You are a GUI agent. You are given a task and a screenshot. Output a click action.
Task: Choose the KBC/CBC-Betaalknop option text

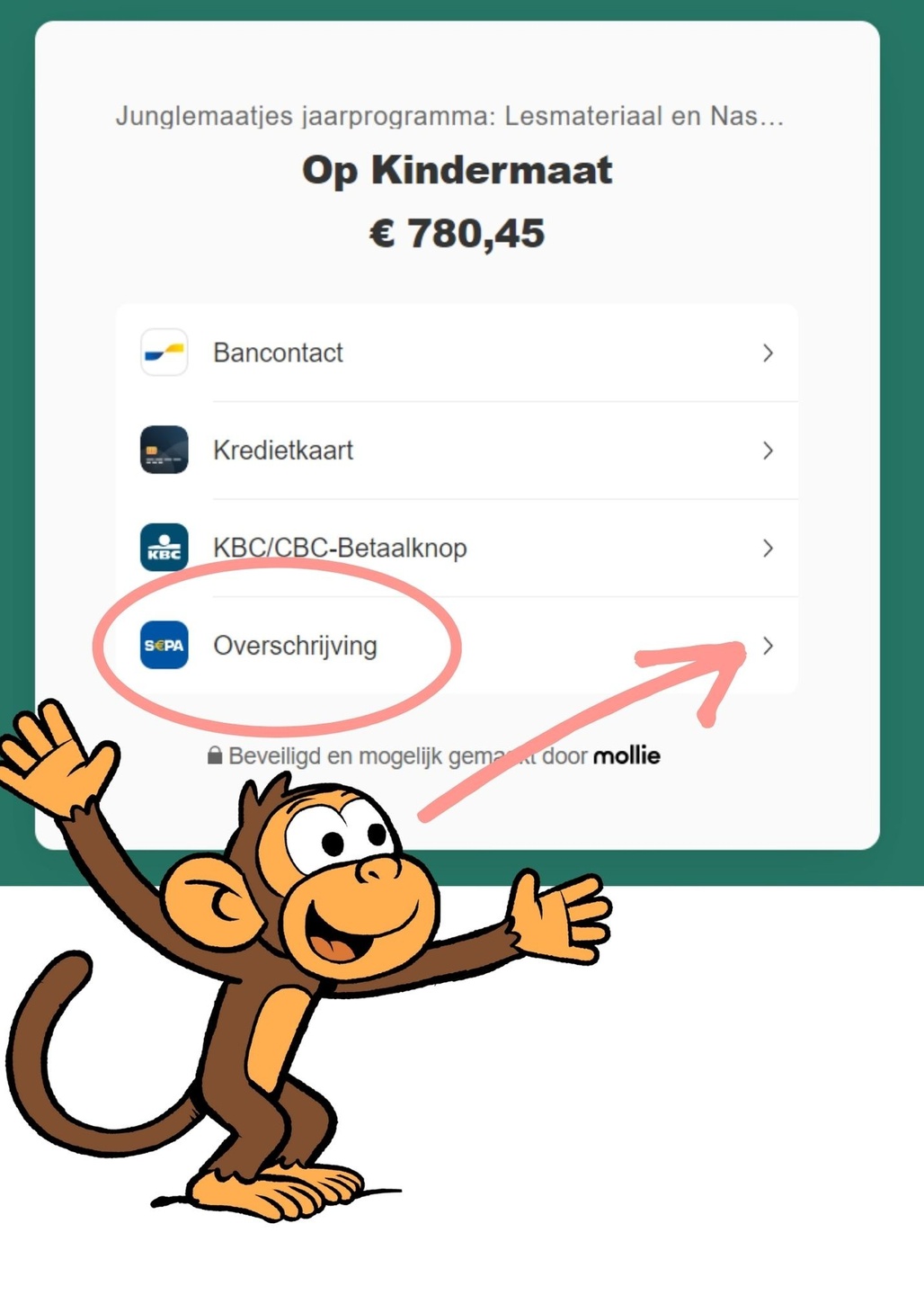(340, 548)
